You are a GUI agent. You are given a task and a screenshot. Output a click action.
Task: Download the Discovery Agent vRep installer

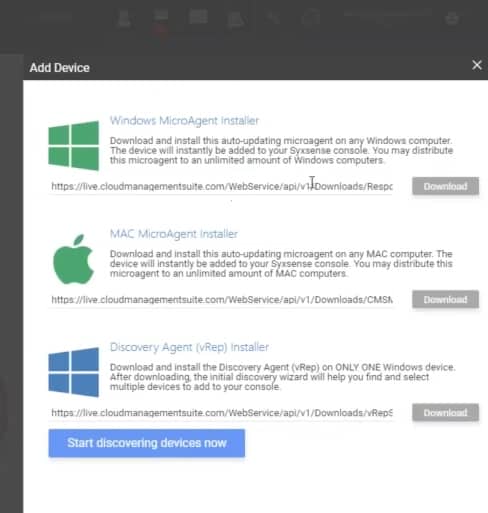(x=445, y=413)
